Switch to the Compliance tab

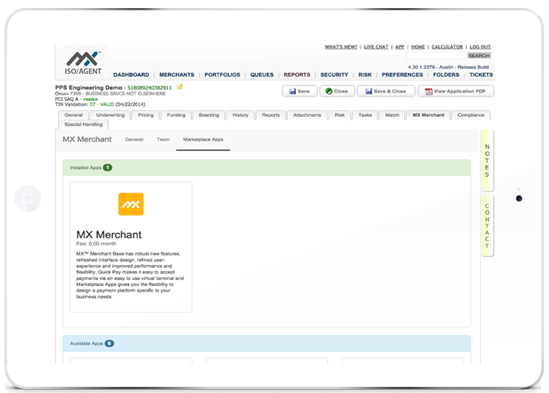[x=471, y=115]
